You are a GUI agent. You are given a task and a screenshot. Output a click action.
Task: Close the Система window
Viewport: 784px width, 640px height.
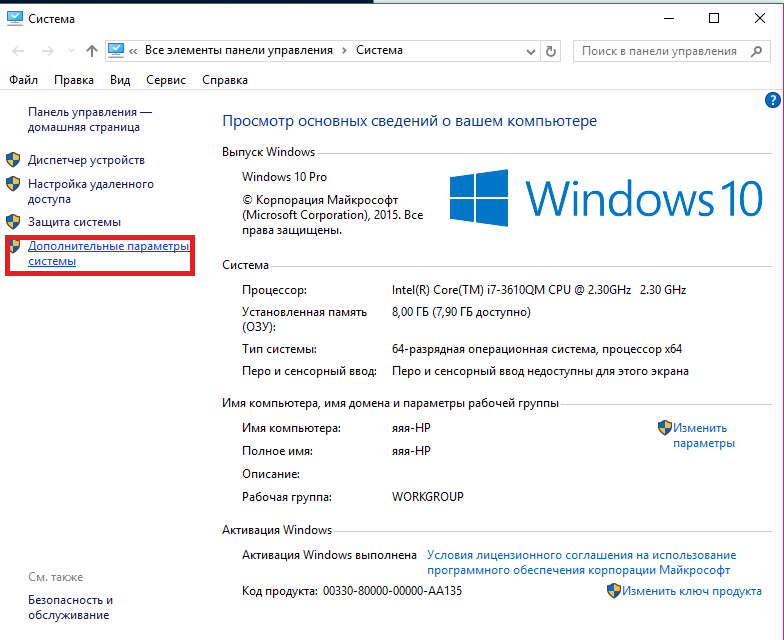coord(760,18)
